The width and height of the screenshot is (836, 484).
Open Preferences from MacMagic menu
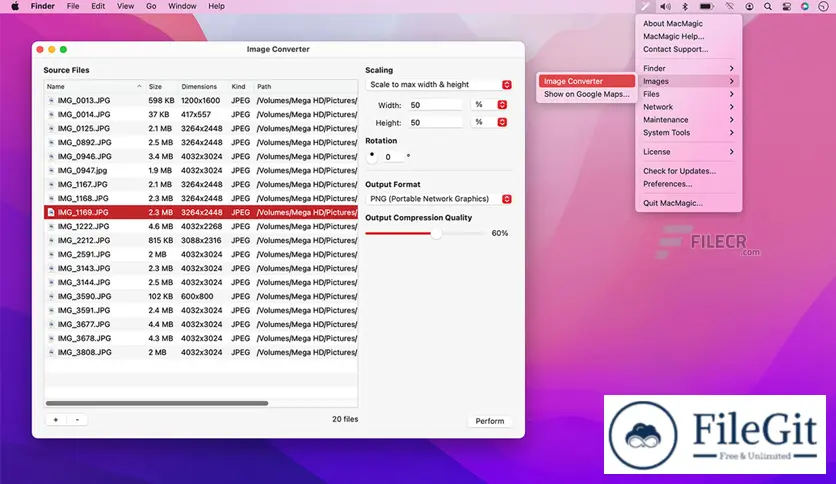[668, 183]
